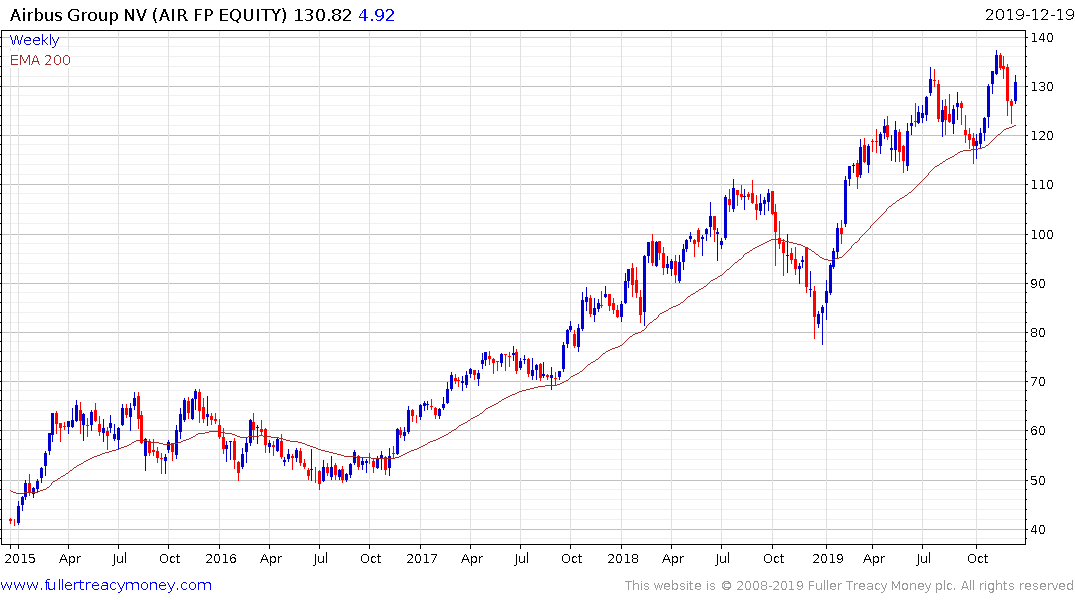Click the copyright notice 'Fuller Treacy Money plc'

pos(882,586)
